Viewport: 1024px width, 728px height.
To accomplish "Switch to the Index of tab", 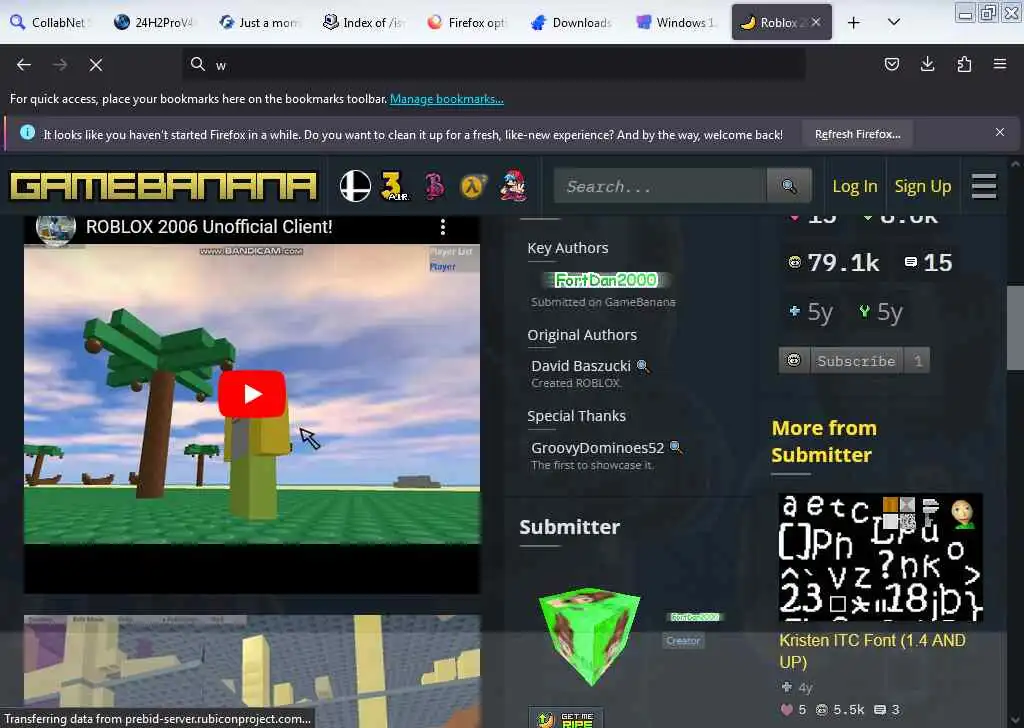I will pos(366,22).
